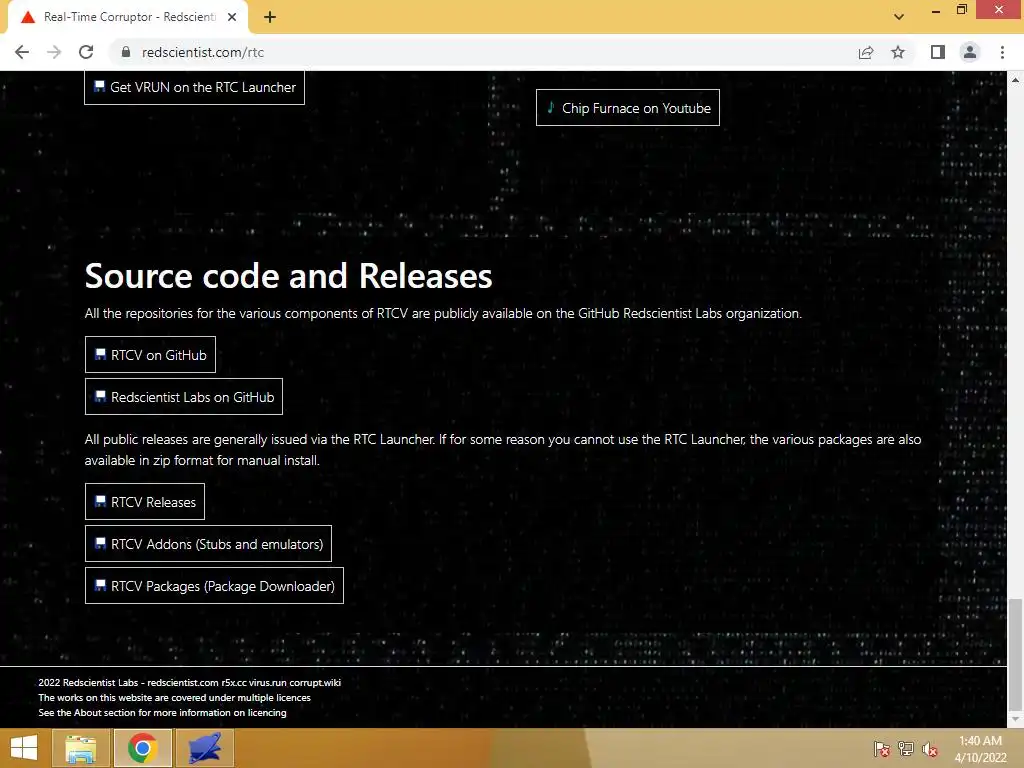Reload the page with refresh icon
Viewport: 1024px width, 768px height.
(86, 52)
